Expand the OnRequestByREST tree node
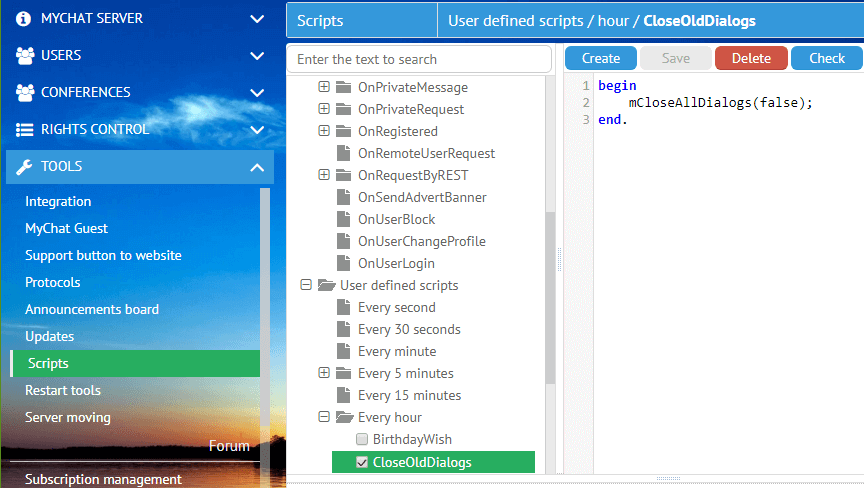Screen dimensions: 864x488 pos(324,176)
